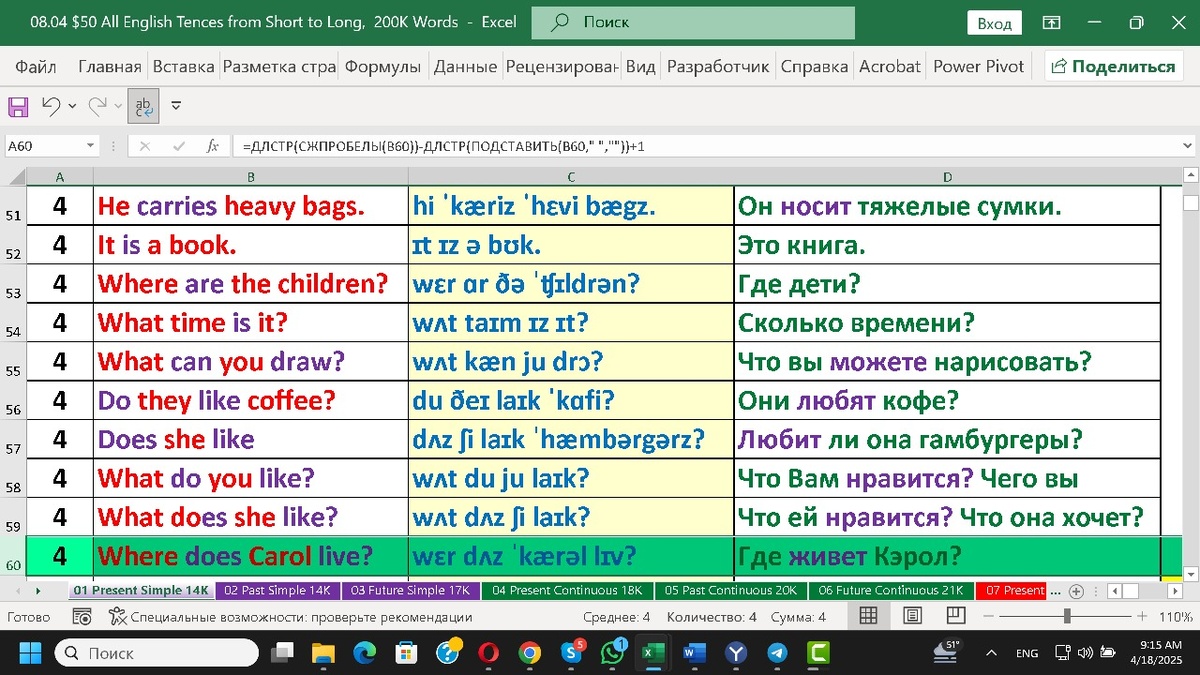Viewport: 1200px width, 675px height.
Task: Click the next sheet navigation arrow
Action: coord(39,591)
